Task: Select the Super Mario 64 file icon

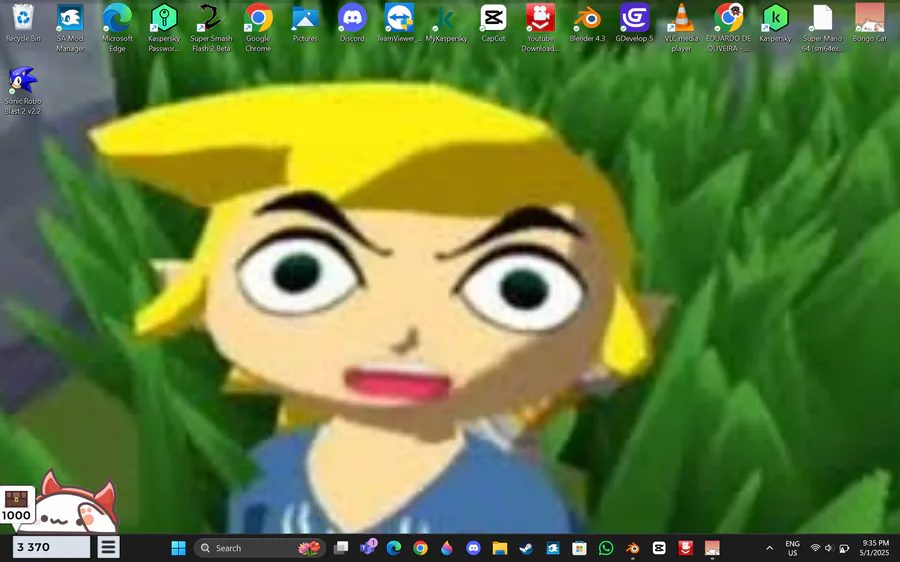Action: click(823, 28)
